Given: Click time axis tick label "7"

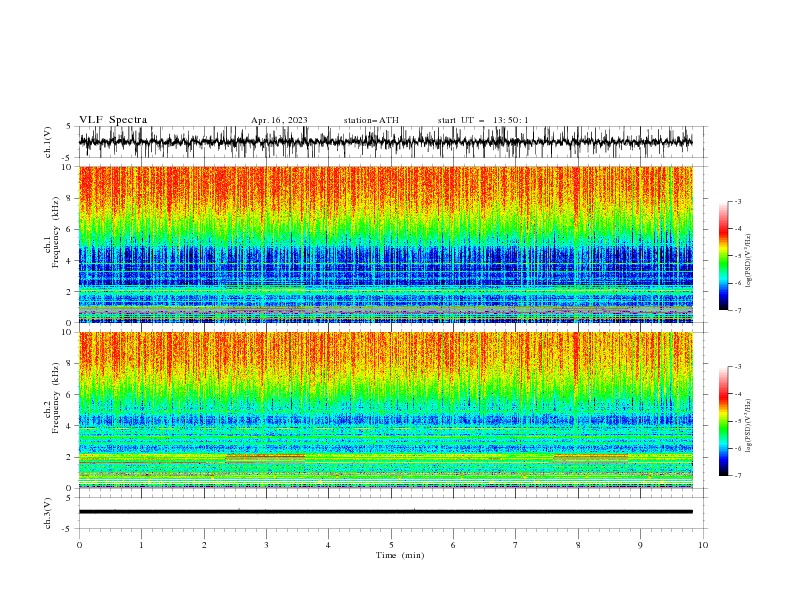Looking at the screenshot, I should 516,545.
